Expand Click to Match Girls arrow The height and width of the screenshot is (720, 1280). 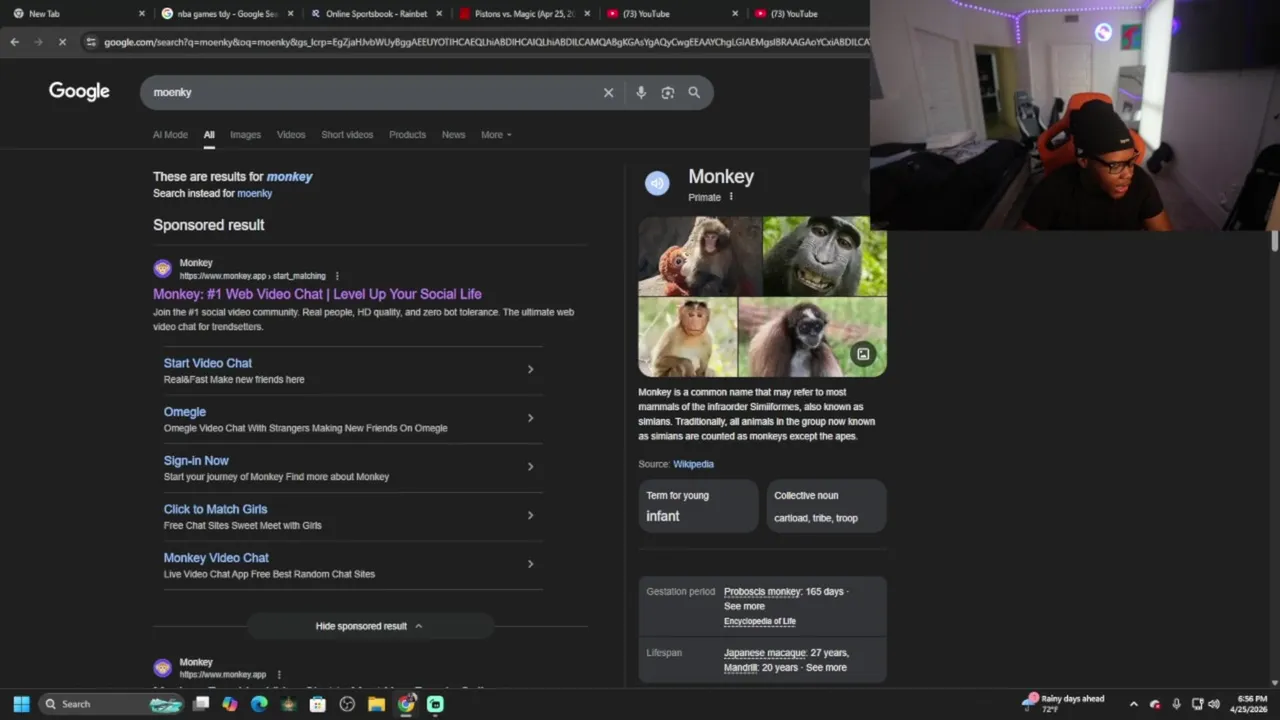[x=530, y=515]
